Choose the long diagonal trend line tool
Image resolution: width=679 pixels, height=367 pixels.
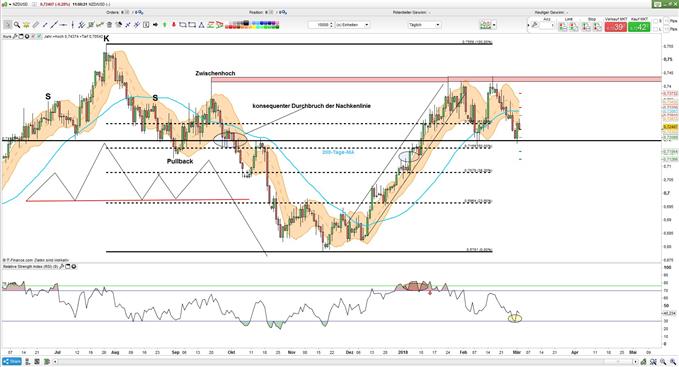coord(54,25)
